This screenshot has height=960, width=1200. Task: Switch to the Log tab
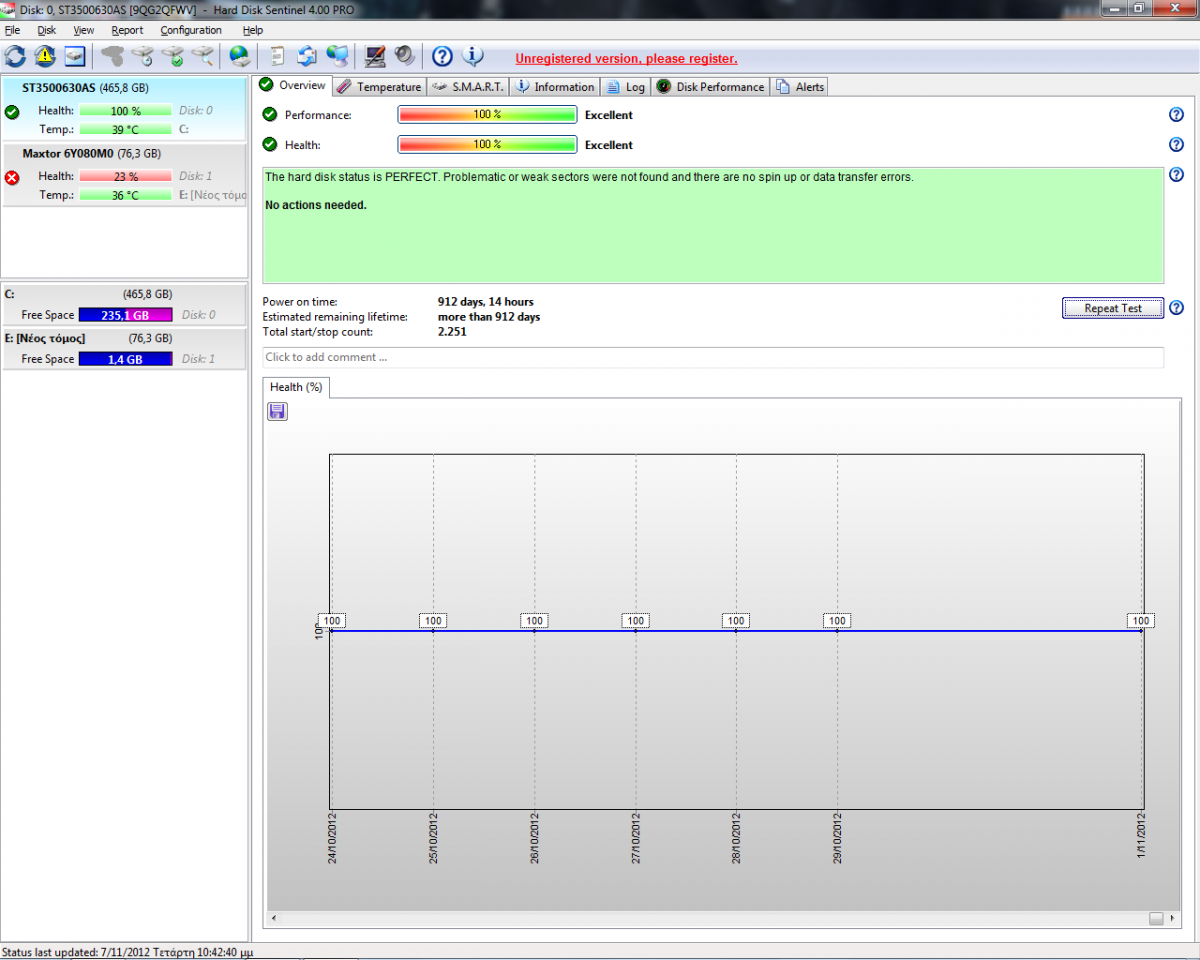point(626,87)
